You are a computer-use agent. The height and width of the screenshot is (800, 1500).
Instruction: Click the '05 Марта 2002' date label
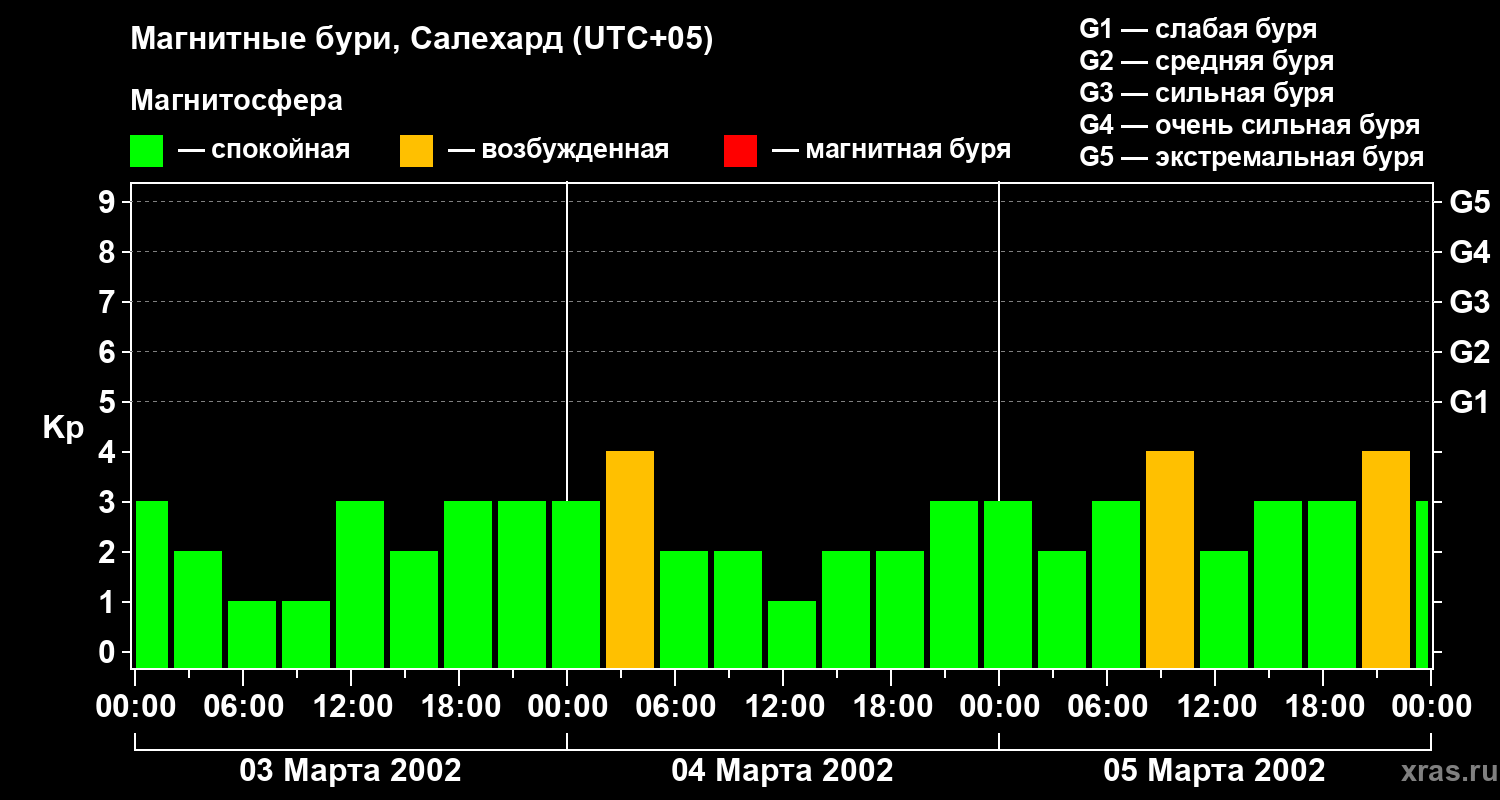[1214, 771]
